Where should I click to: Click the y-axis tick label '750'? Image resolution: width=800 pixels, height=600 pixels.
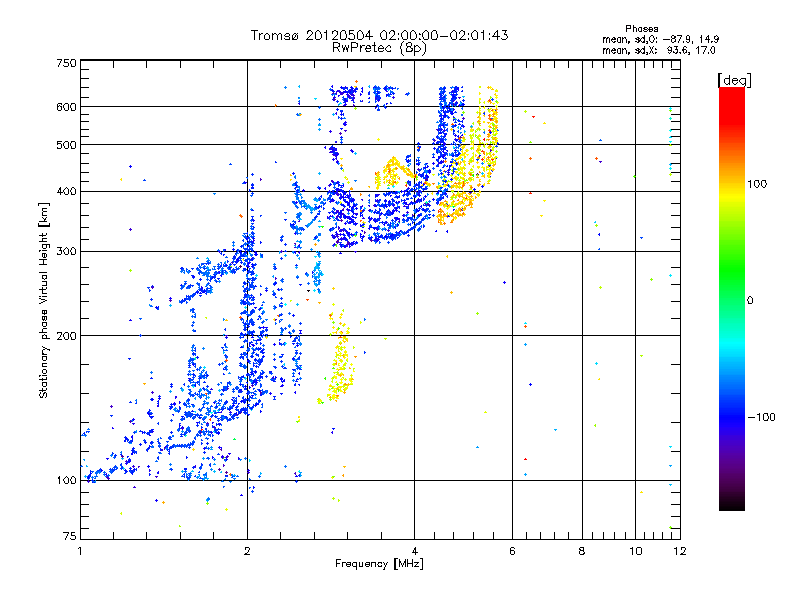(66, 63)
